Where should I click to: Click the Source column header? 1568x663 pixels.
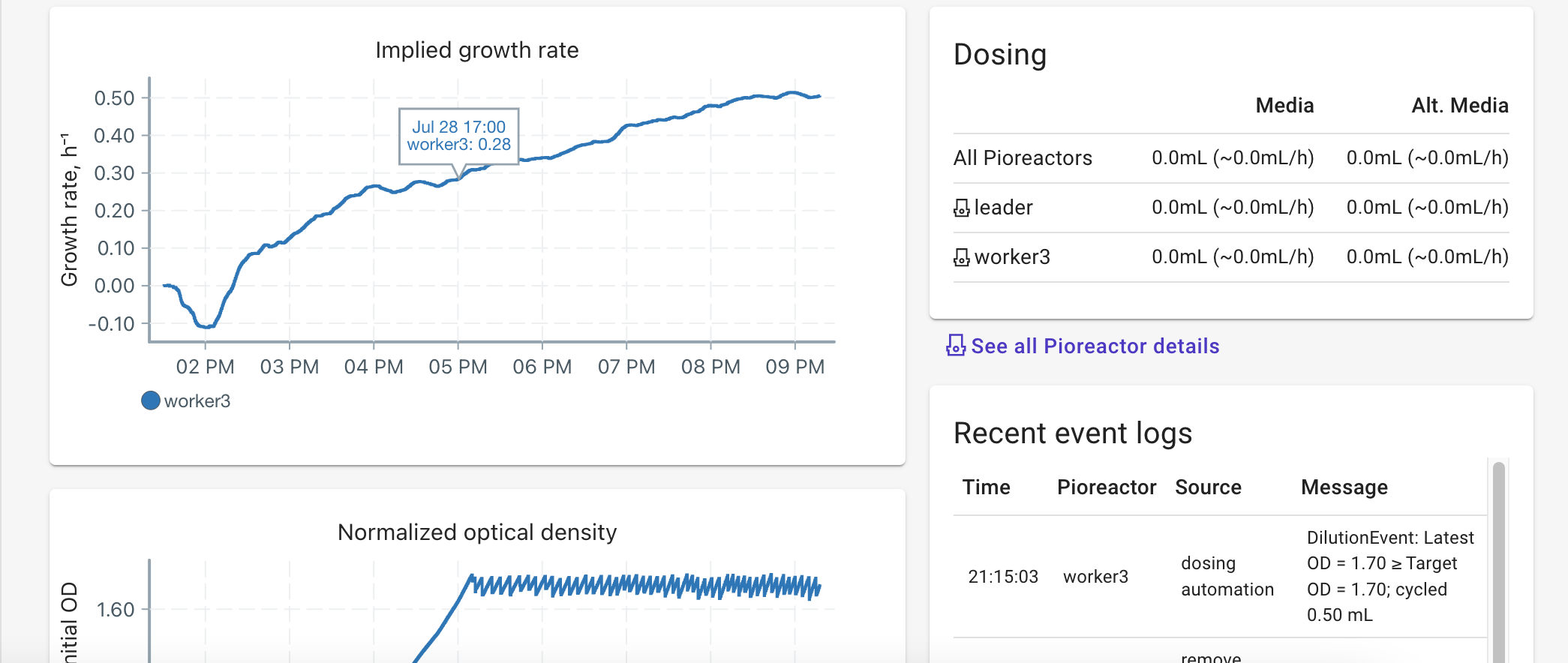tap(1208, 487)
